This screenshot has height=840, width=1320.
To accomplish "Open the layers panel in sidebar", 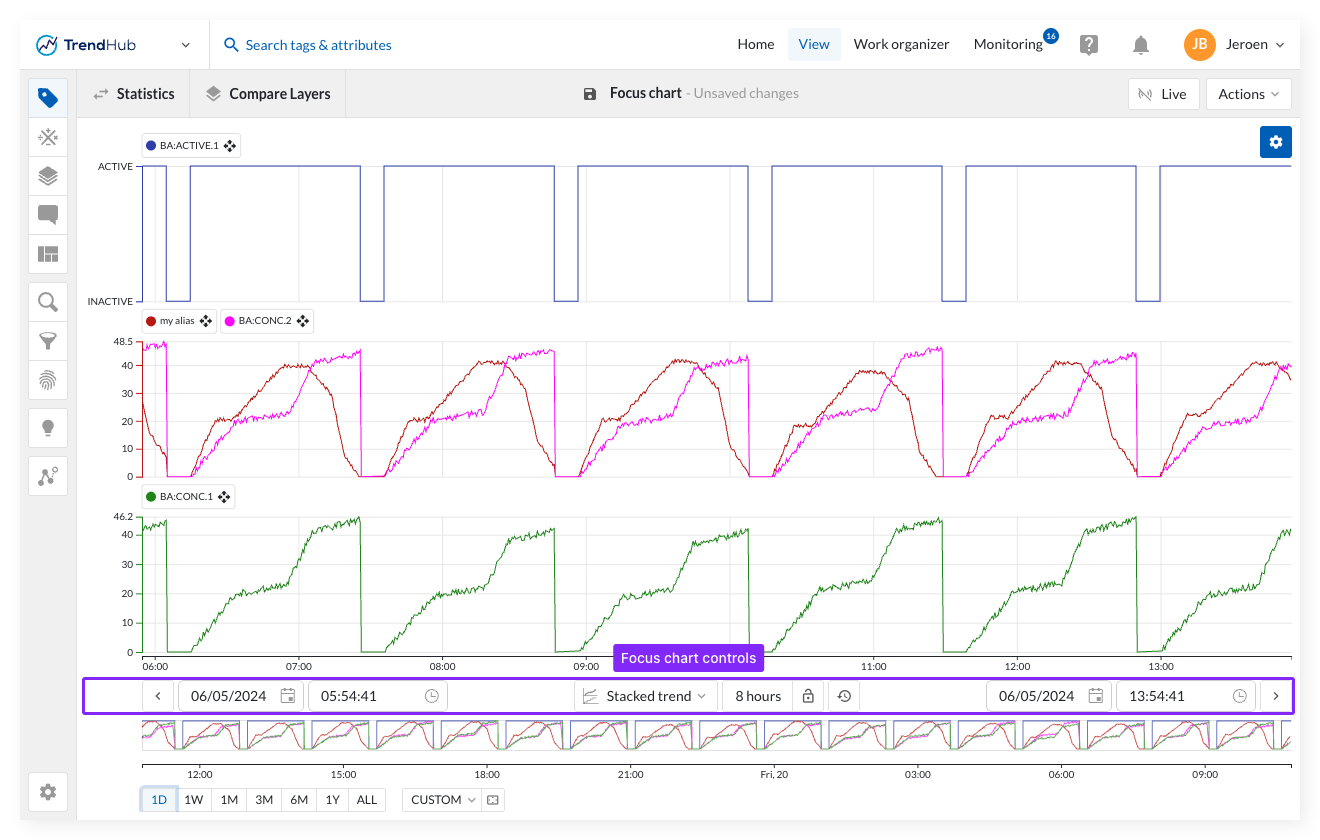I will point(48,176).
